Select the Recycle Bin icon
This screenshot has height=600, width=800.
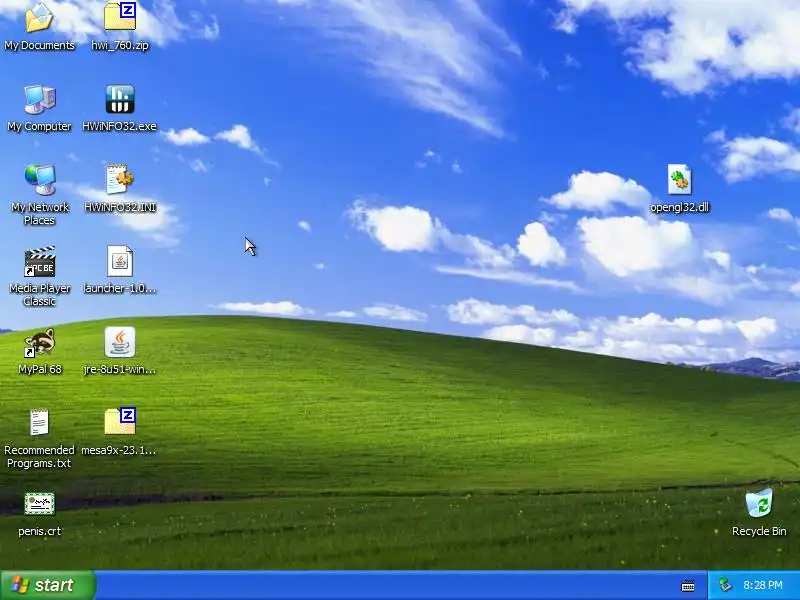coord(759,504)
